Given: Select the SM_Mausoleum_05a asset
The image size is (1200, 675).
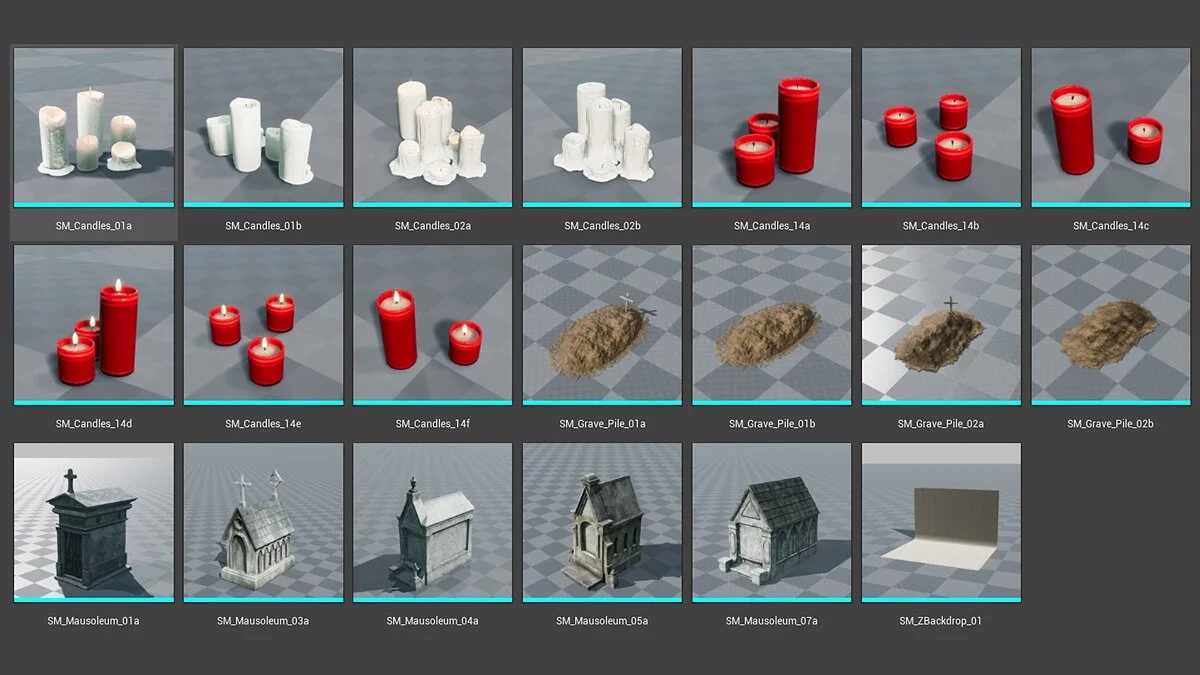Looking at the screenshot, I should click(602, 521).
